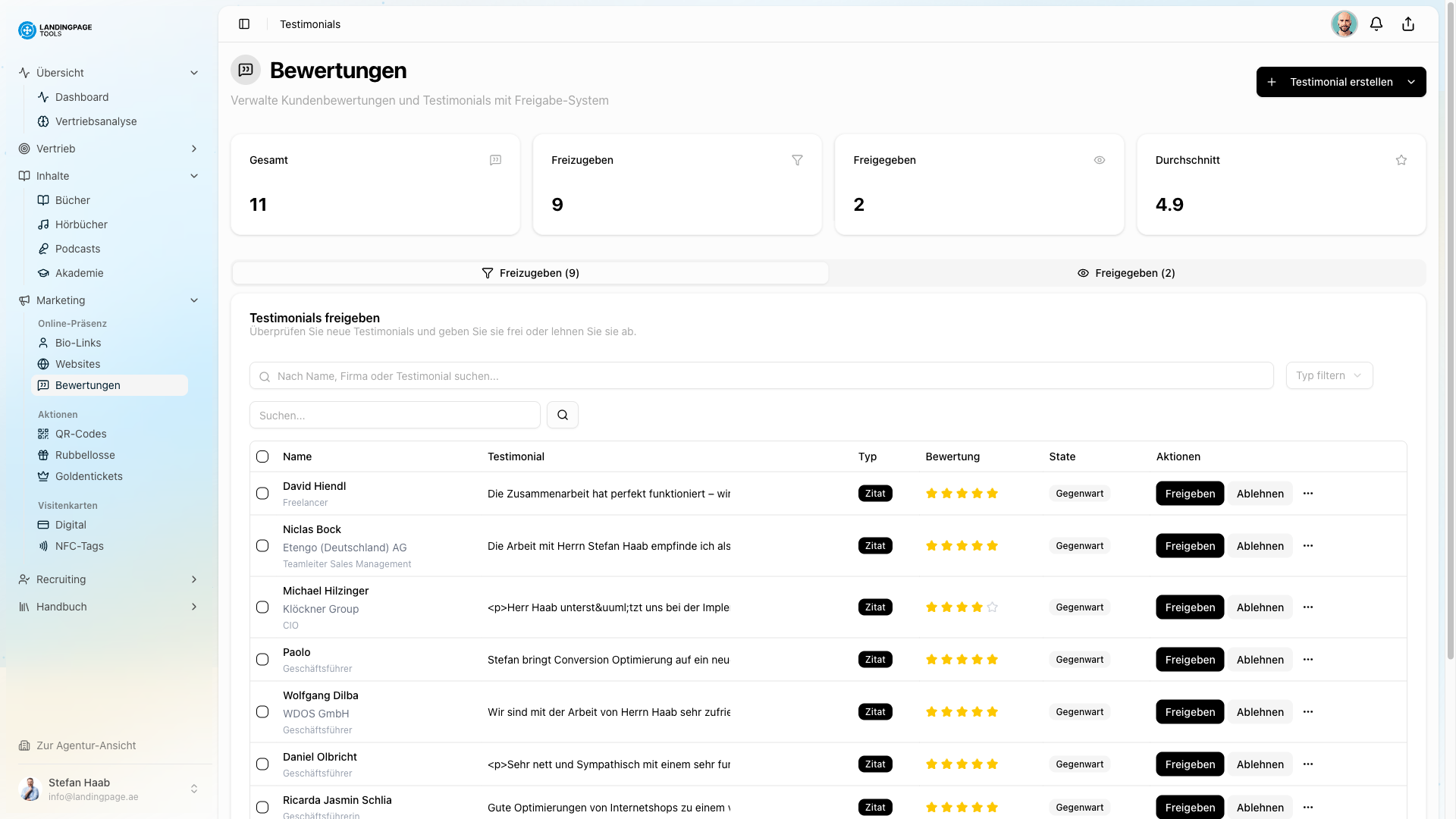Enable the select-all checkbox in the table header

[x=262, y=457]
